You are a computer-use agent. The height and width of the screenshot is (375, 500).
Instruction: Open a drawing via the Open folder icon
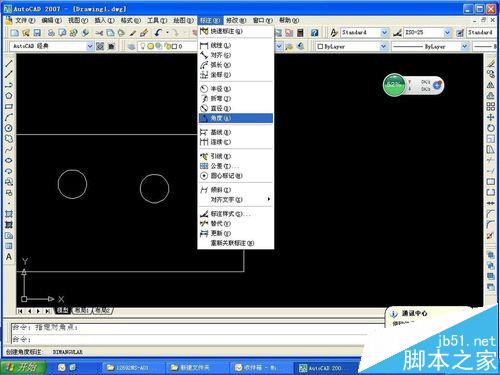26,32
